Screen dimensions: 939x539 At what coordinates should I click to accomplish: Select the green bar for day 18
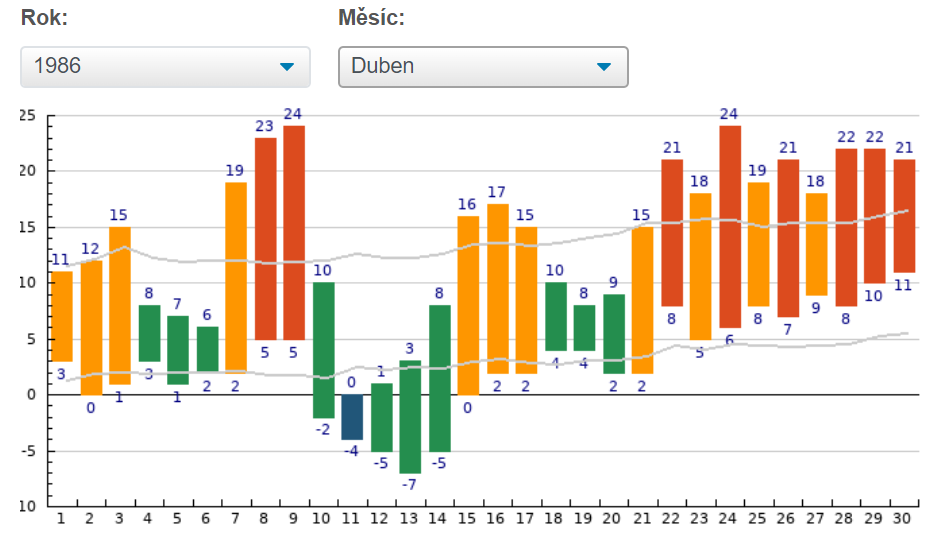click(555, 316)
